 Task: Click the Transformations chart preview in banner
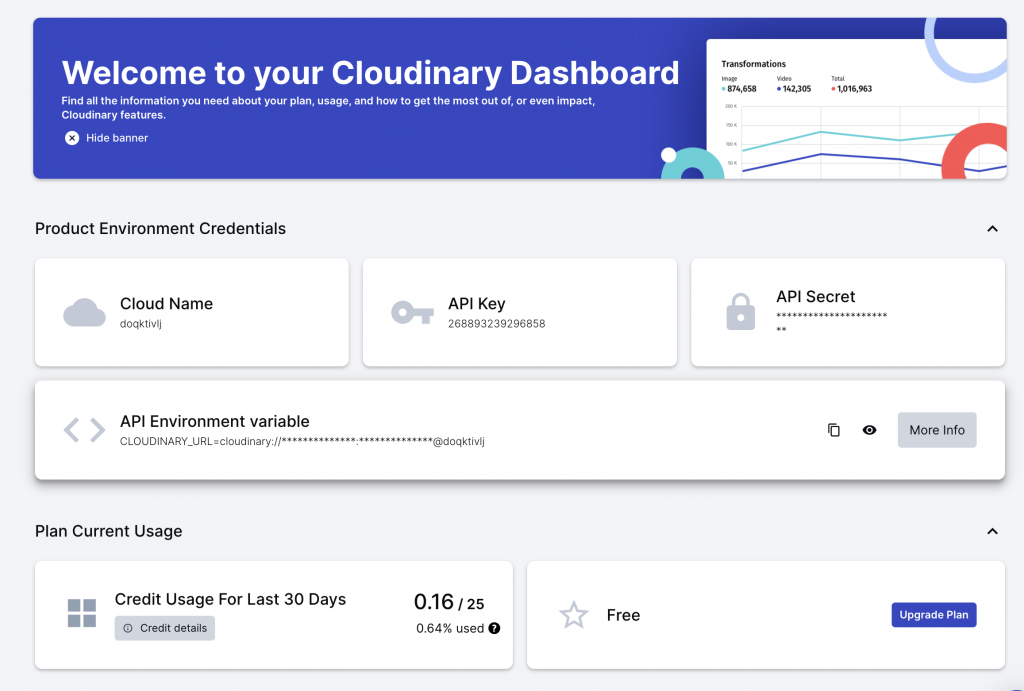(856, 108)
